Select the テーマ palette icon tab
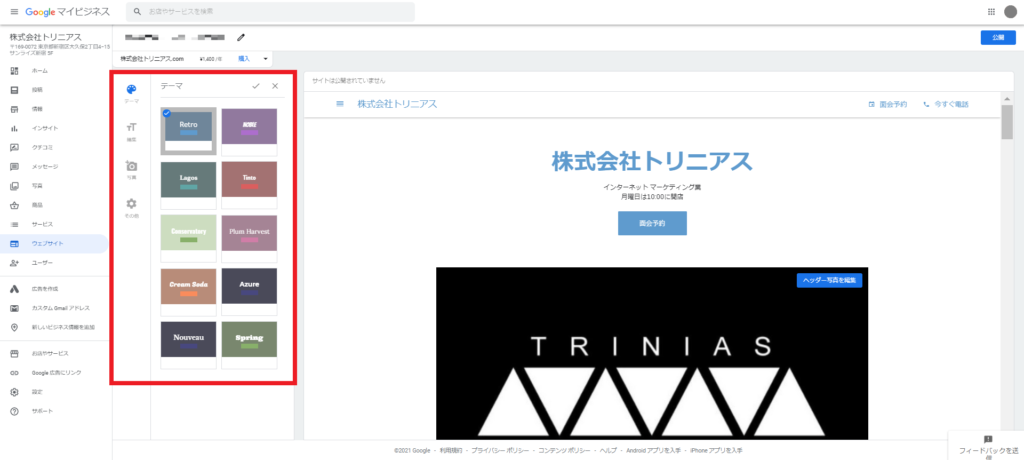 (131, 93)
